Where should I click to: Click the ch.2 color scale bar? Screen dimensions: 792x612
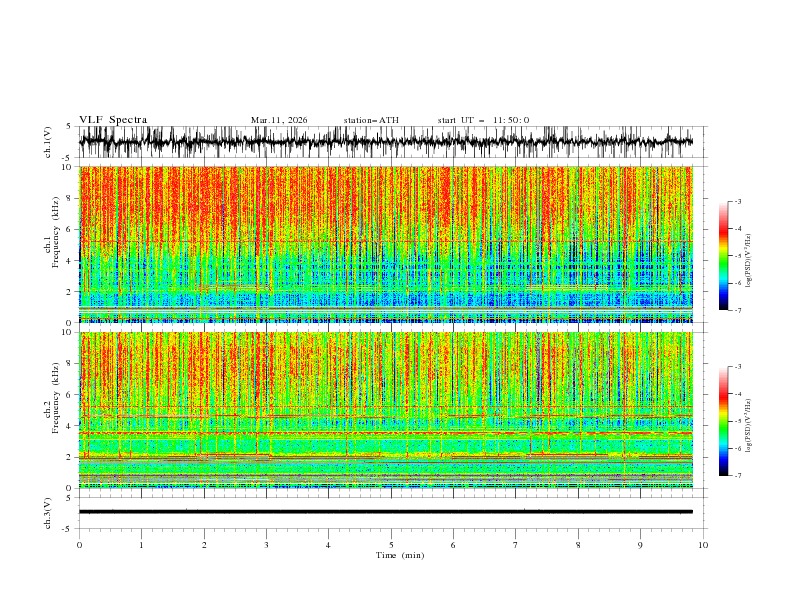click(x=723, y=421)
